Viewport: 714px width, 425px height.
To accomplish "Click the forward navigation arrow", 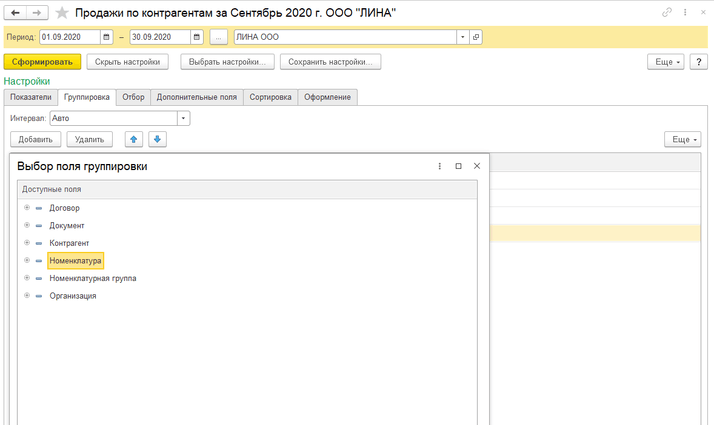I will click(36, 12).
